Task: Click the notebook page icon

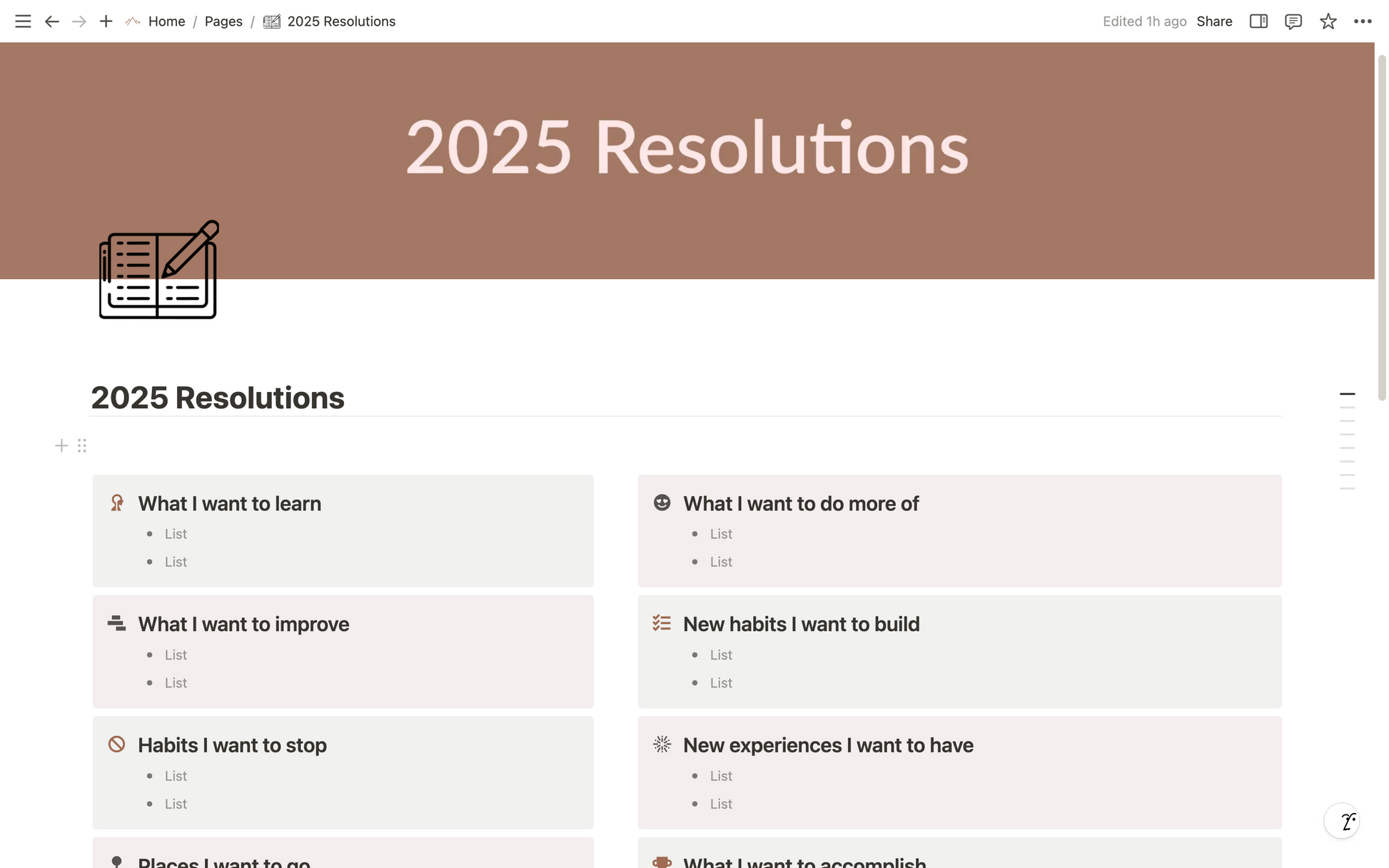Action: [158, 270]
